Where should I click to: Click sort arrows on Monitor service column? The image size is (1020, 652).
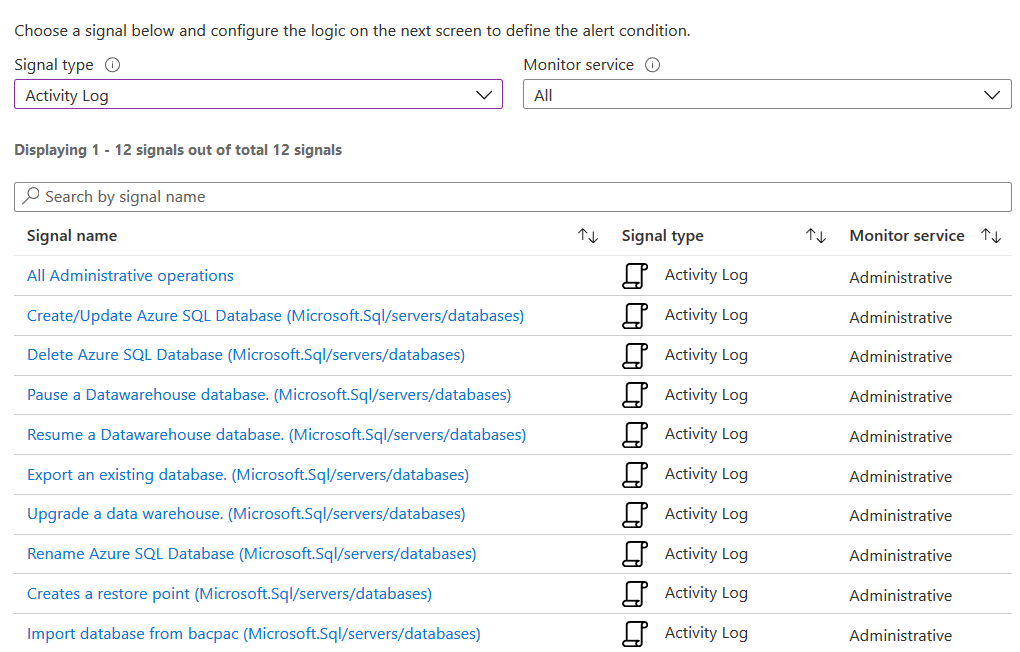991,236
